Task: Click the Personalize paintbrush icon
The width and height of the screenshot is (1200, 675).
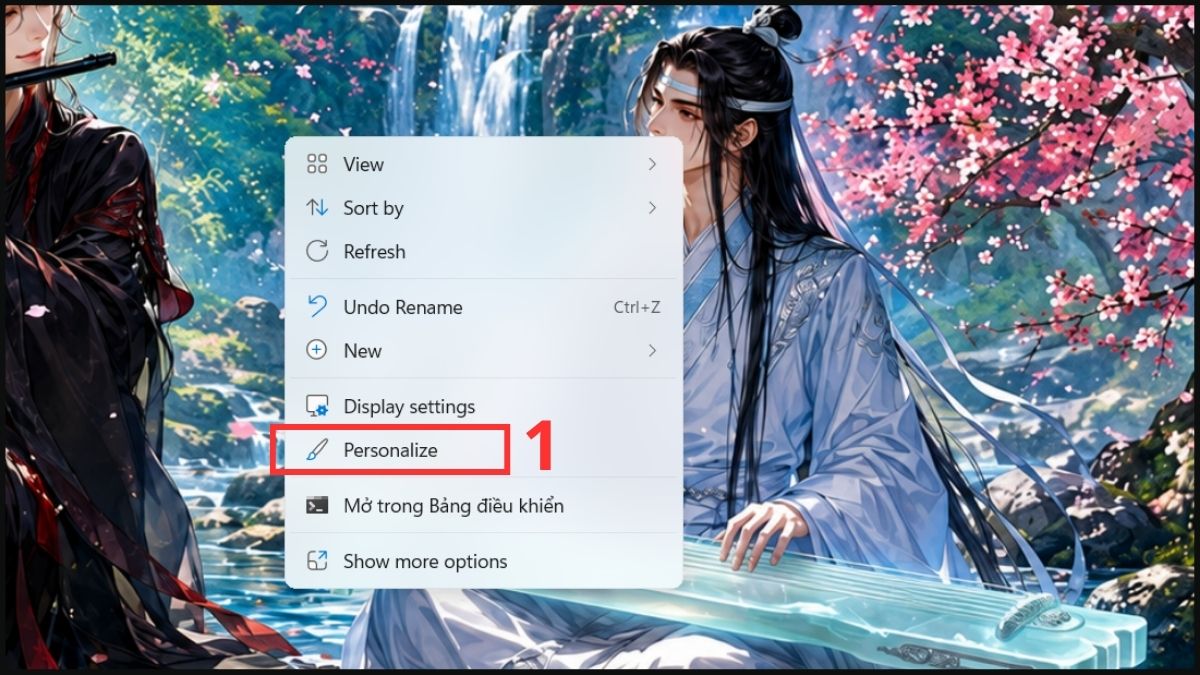Action: pyautogui.click(x=317, y=450)
